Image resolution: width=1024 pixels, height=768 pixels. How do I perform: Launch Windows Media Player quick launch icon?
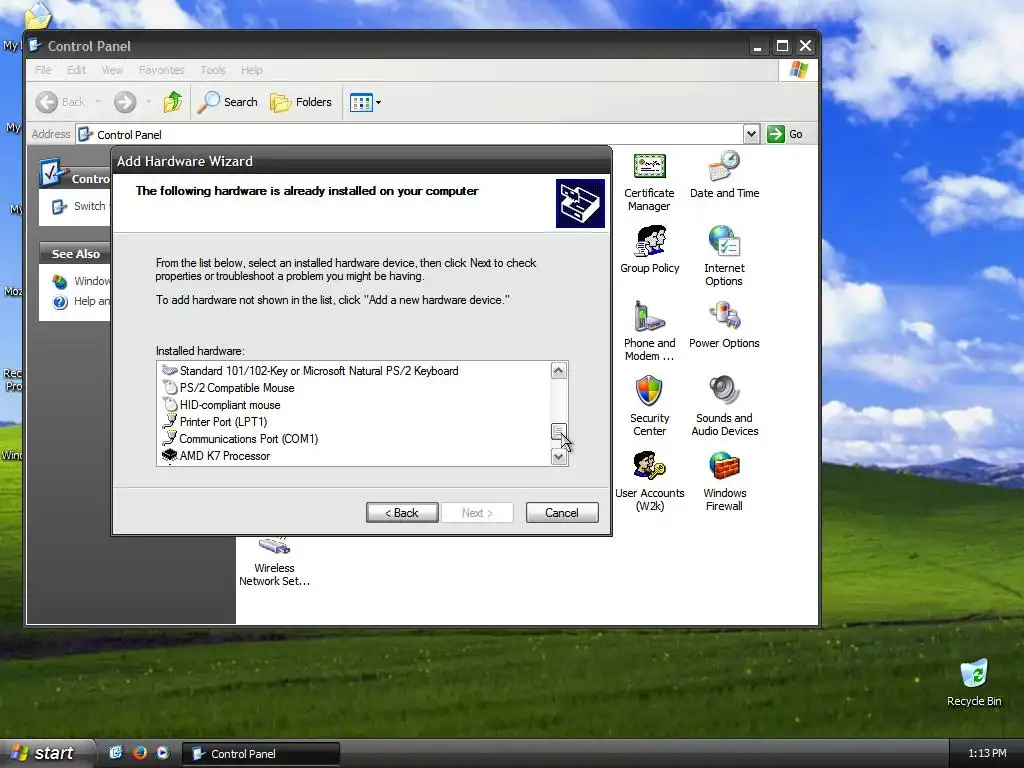(162, 753)
